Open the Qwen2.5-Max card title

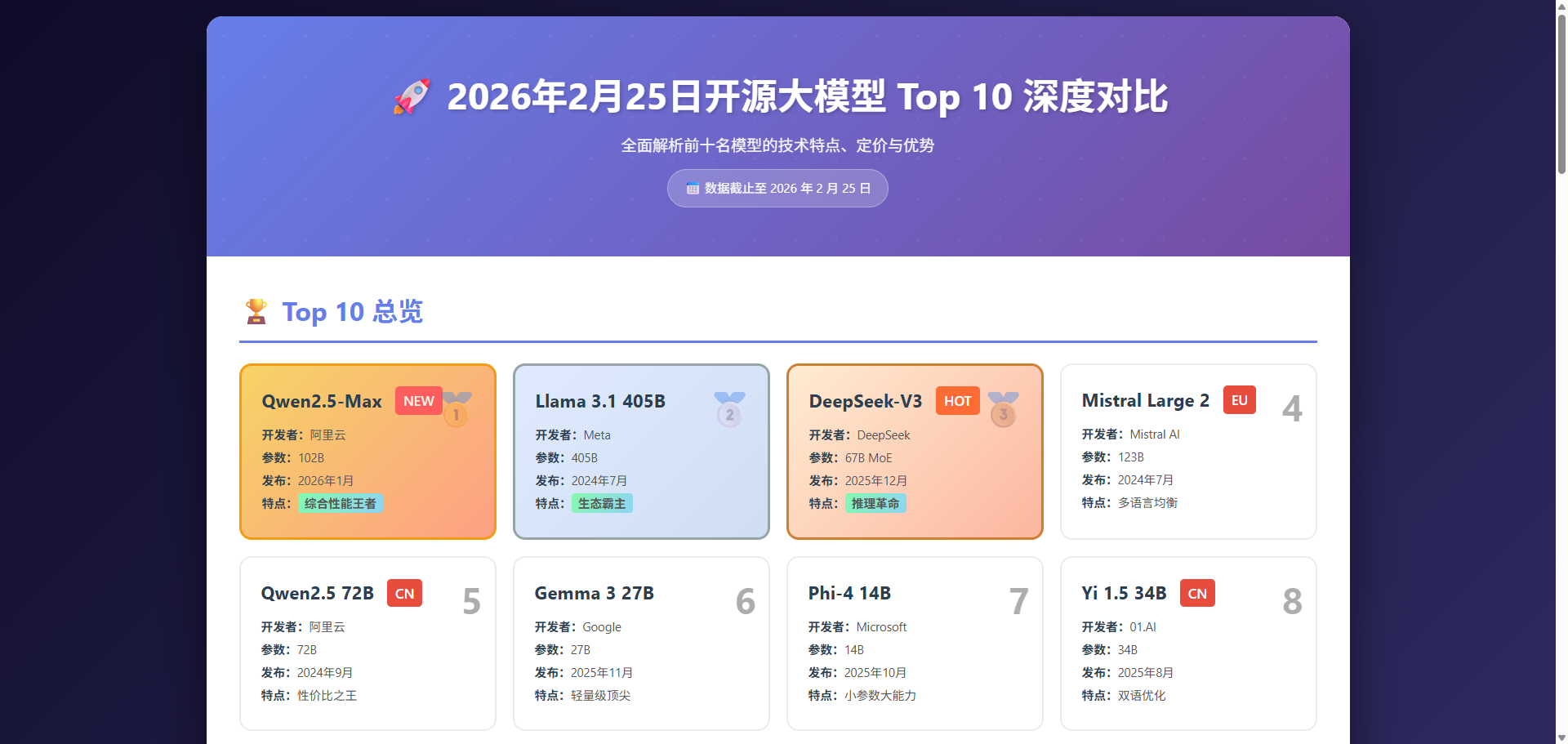[322, 401]
